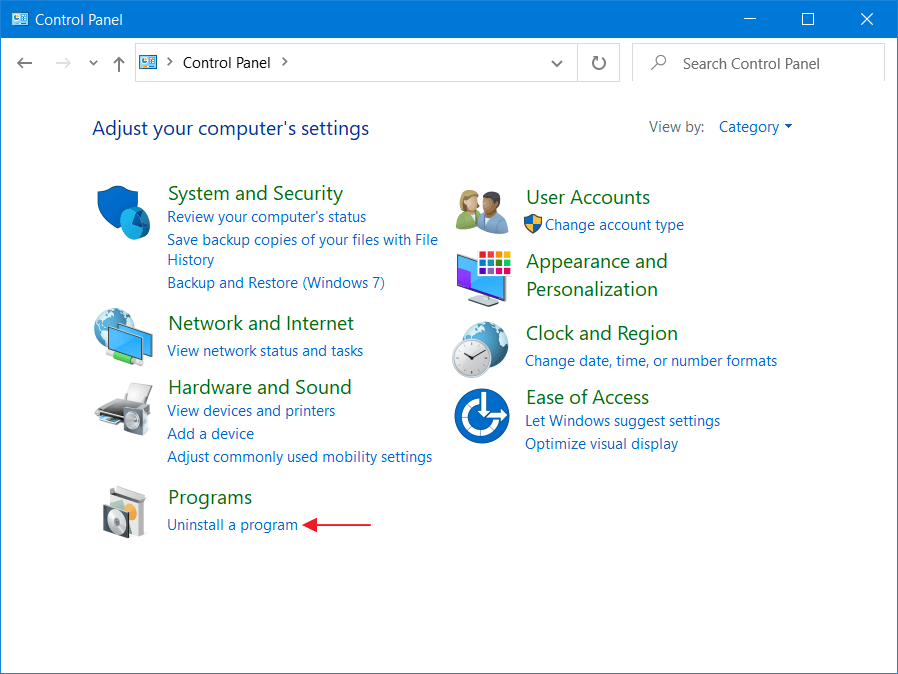Open Ease of Access category
Image resolution: width=898 pixels, height=674 pixels.
[x=588, y=397]
